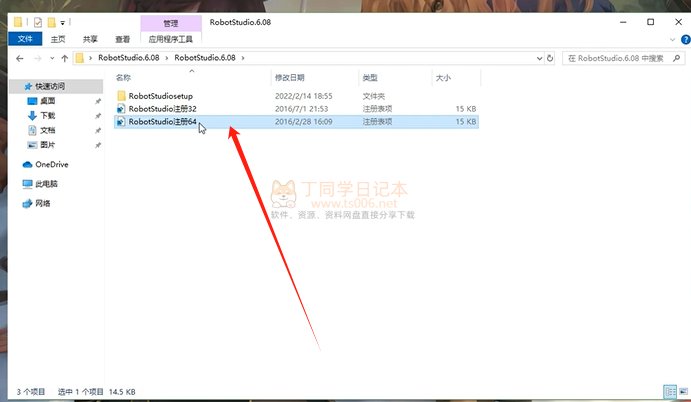Click the RobotStudio注册32 registry file icon
The width and height of the screenshot is (691, 402).
121,108
